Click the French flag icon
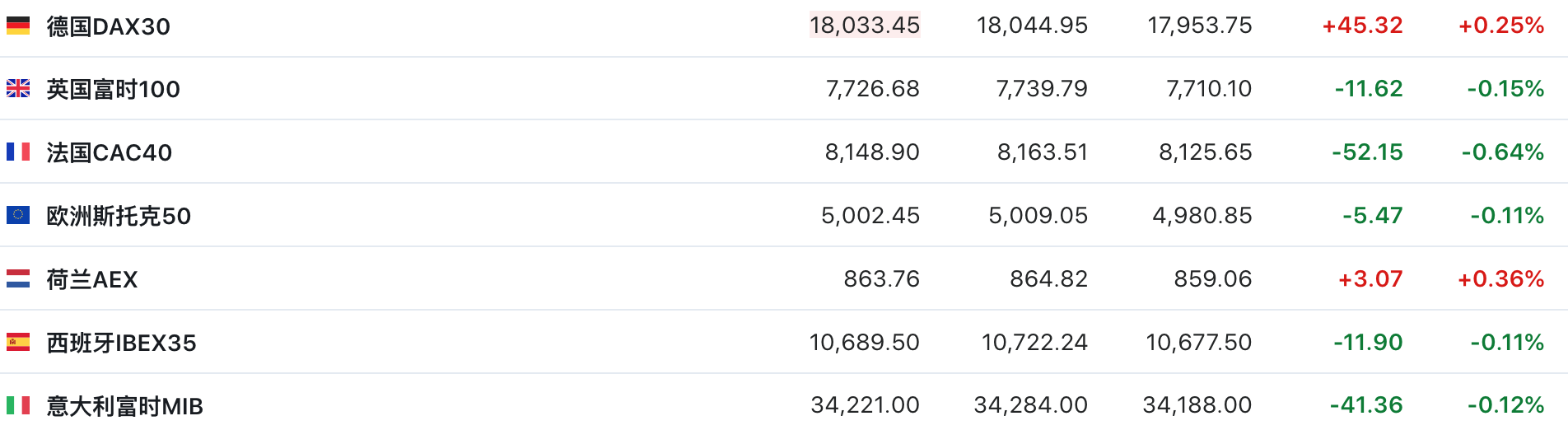The height and width of the screenshot is (430, 1568). pos(18,152)
